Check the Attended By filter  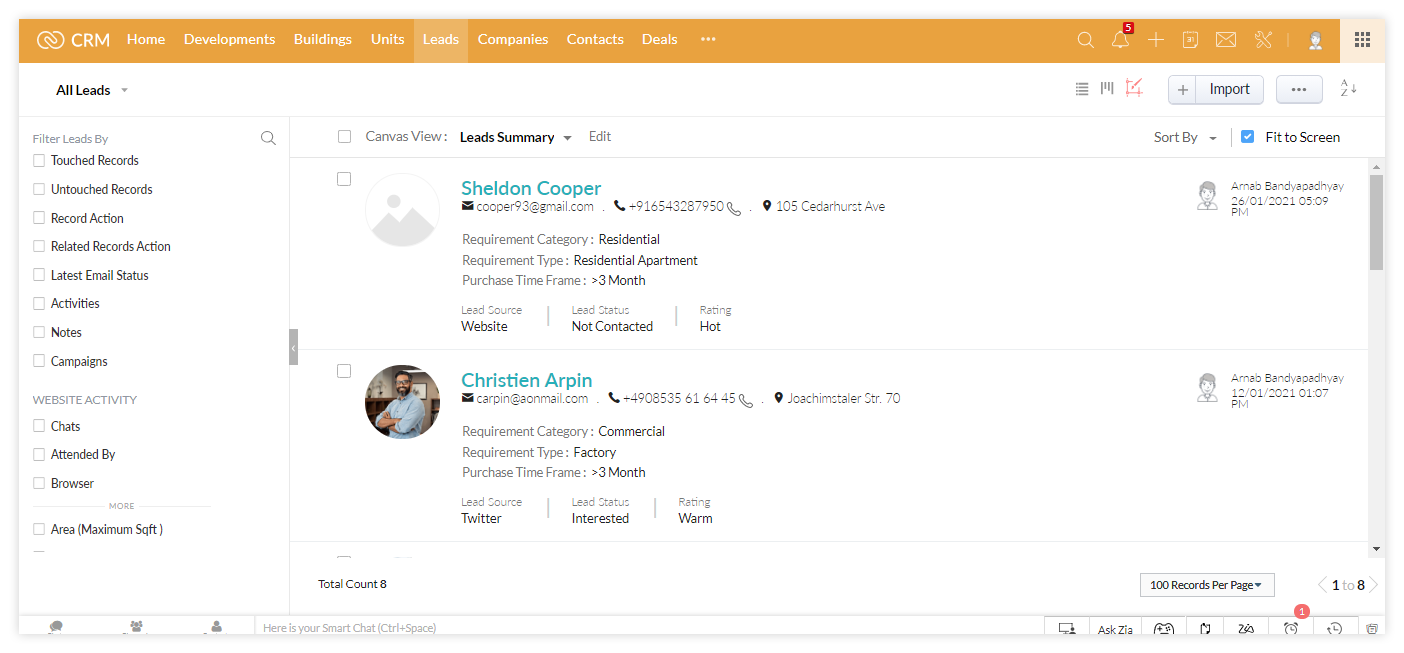pos(39,454)
